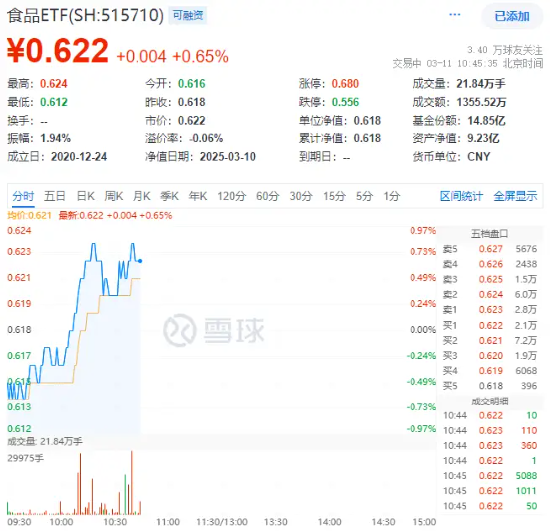Screen dimensions: 550x532
Task: Click the 10:45 trade with volume 1011
Action: [490, 491]
